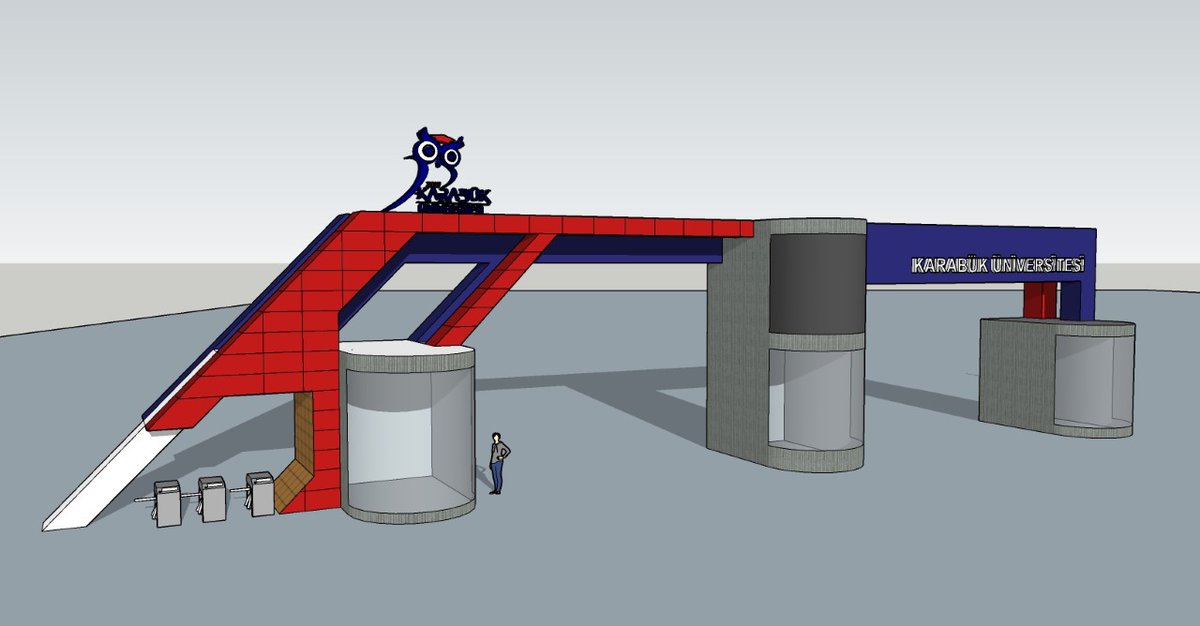Select the standing human figure model
The image size is (1200, 626).
coord(498,463)
